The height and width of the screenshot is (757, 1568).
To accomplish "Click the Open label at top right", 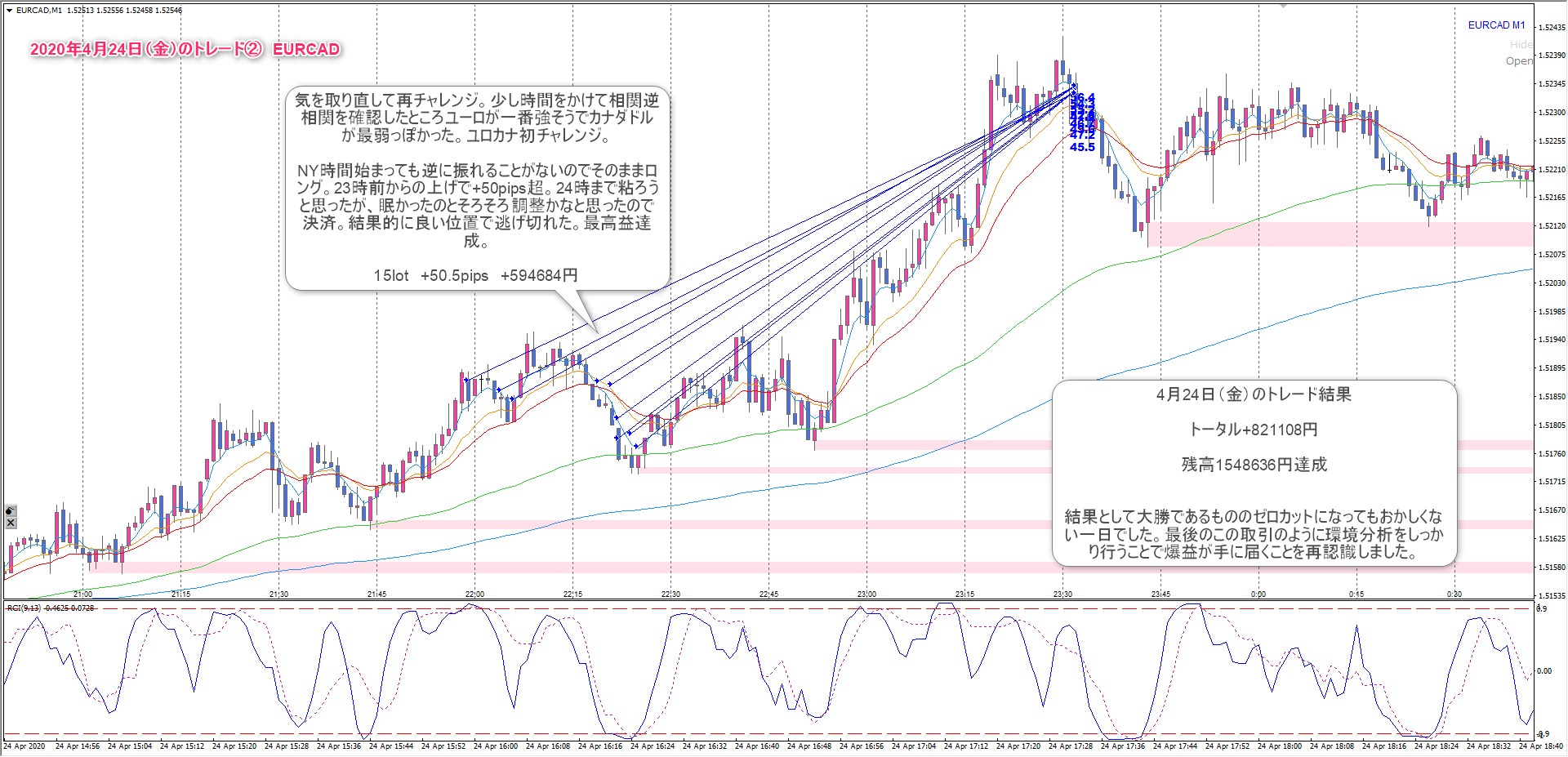I will click(1518, 61).
